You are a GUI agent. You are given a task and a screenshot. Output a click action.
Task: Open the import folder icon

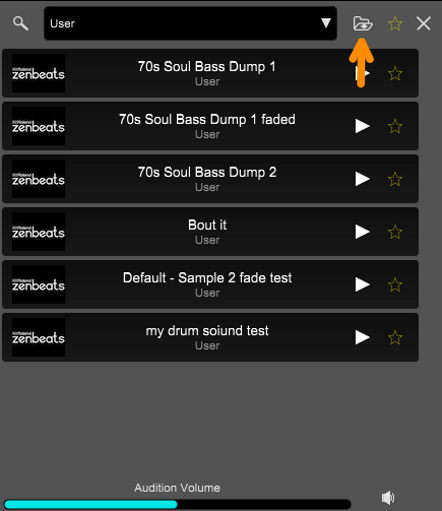click(363, 24)
